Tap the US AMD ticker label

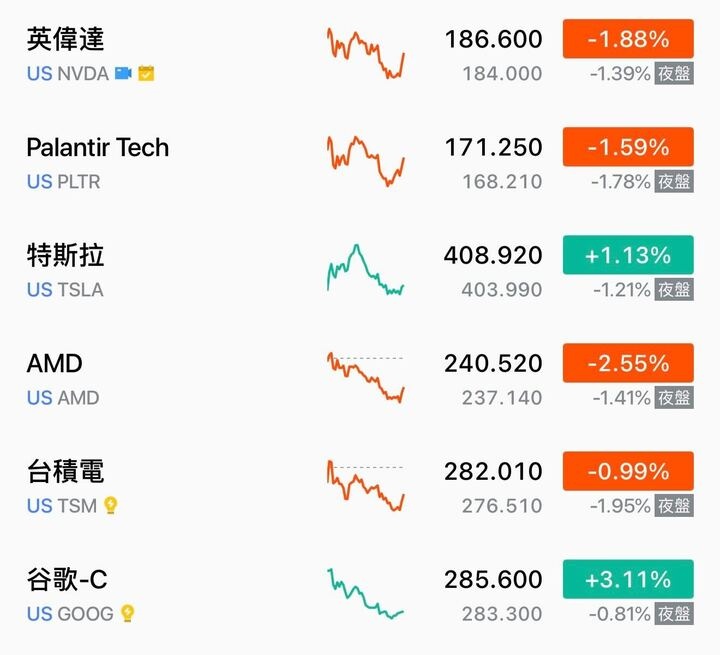click(63, 398)
